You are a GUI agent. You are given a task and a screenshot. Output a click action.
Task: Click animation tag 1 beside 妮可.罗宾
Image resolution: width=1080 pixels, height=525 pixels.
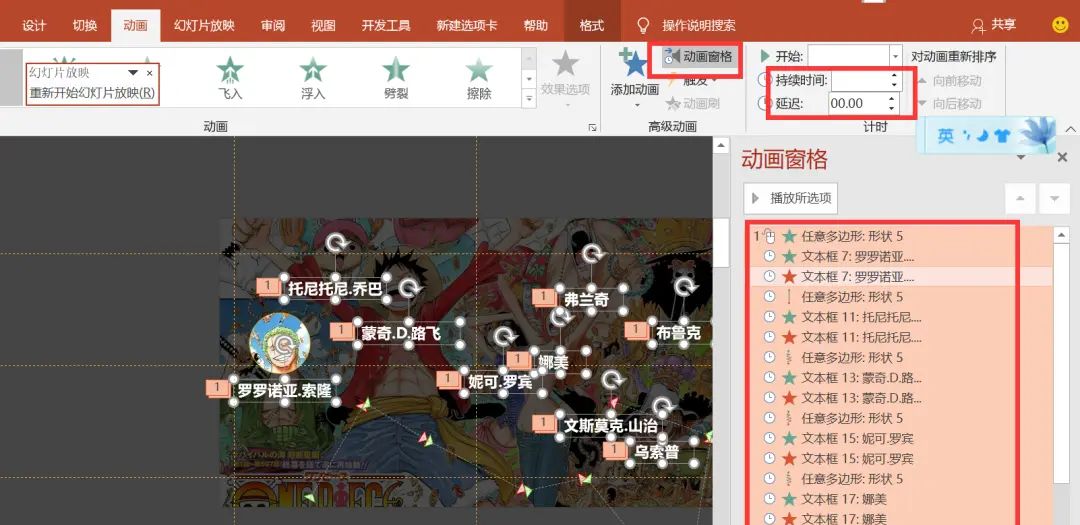450,379
